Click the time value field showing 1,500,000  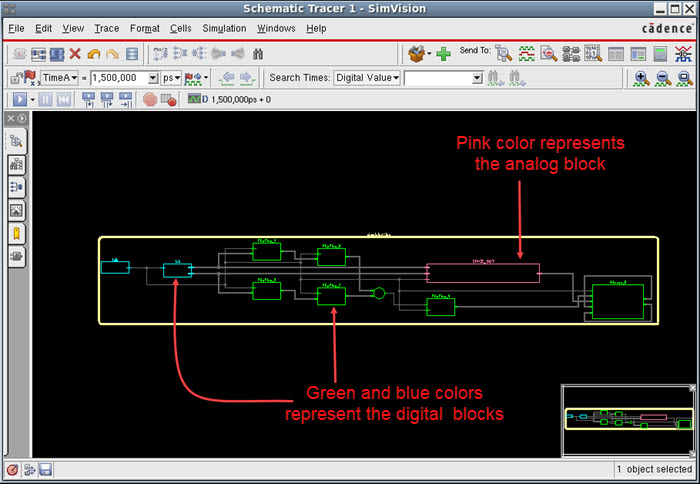118,77
